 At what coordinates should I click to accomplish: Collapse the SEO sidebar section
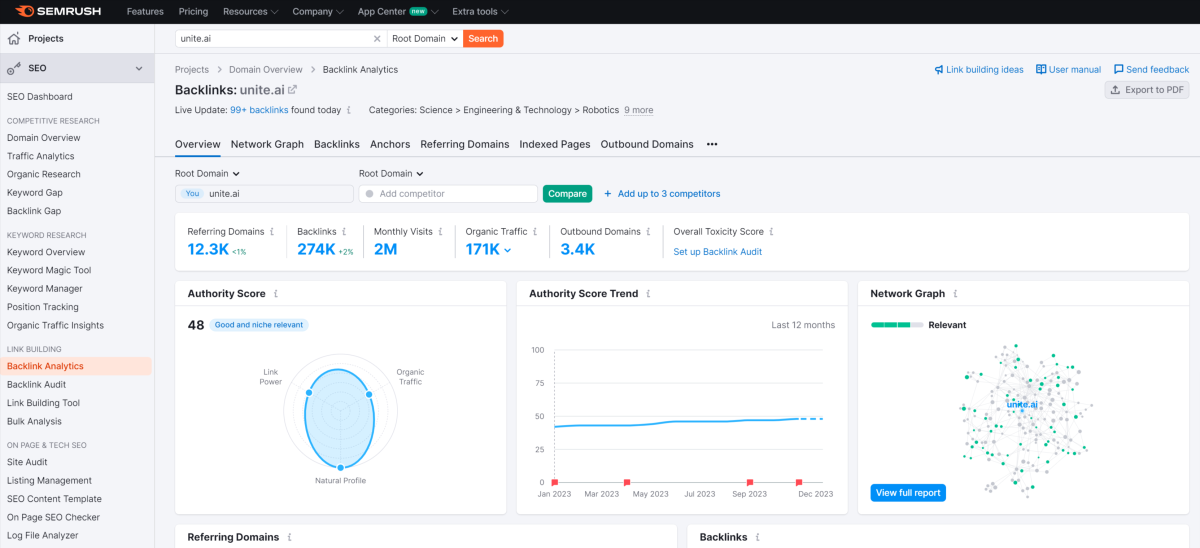point(139,68)
